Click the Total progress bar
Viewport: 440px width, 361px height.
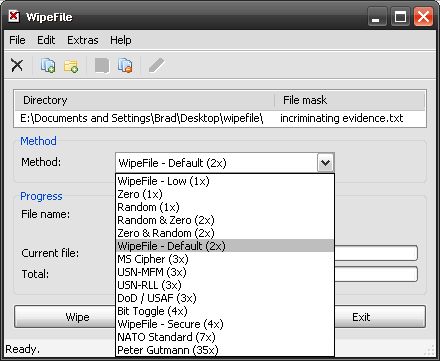click(376, 274)
